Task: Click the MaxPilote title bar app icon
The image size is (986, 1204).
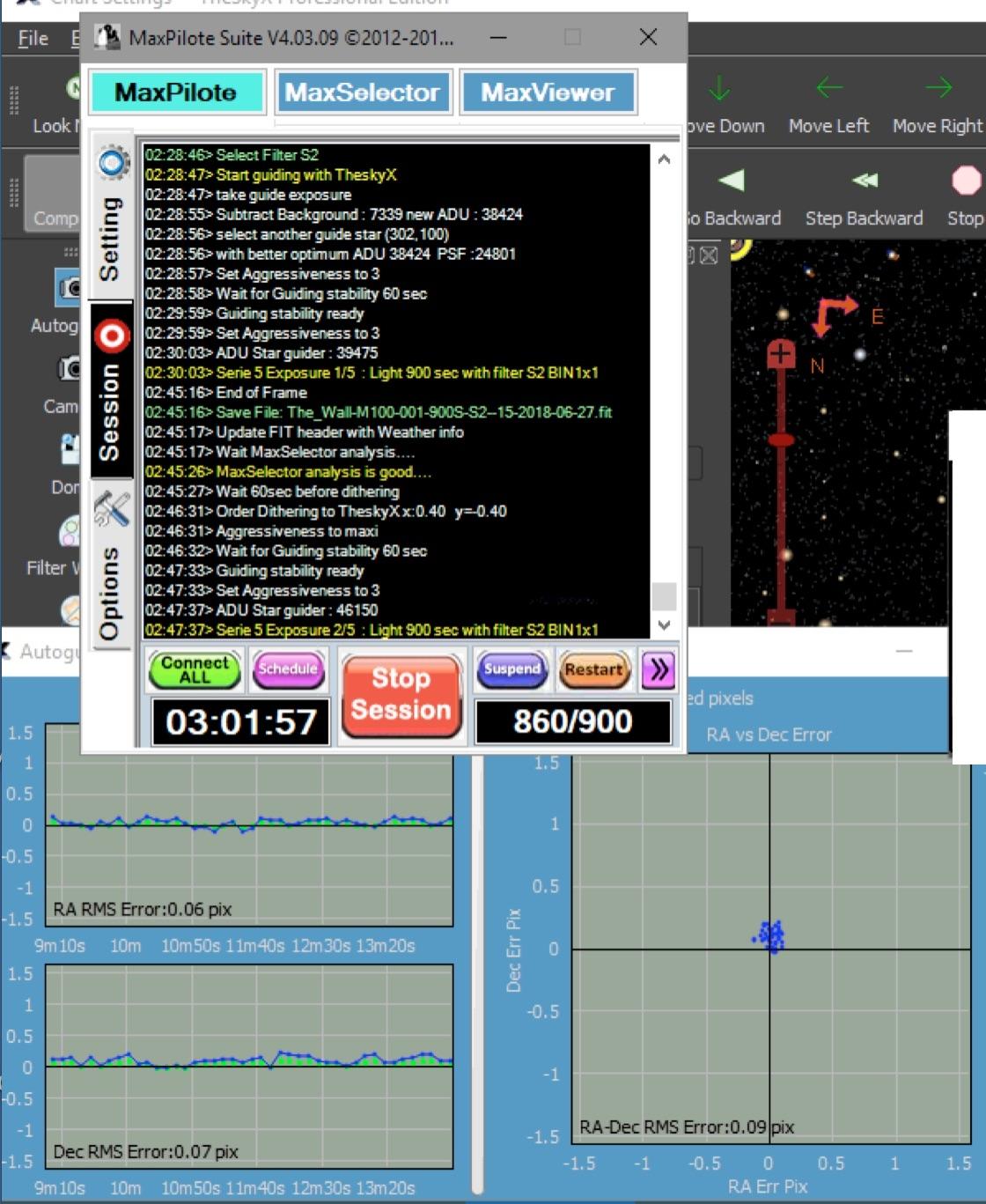Action: 107,37
